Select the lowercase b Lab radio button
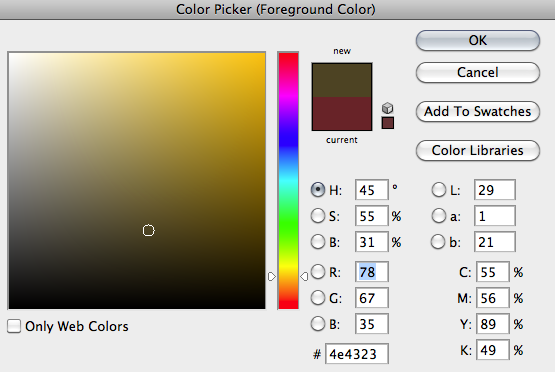This screenshot has height=372, width=555. tap(438, 242)
